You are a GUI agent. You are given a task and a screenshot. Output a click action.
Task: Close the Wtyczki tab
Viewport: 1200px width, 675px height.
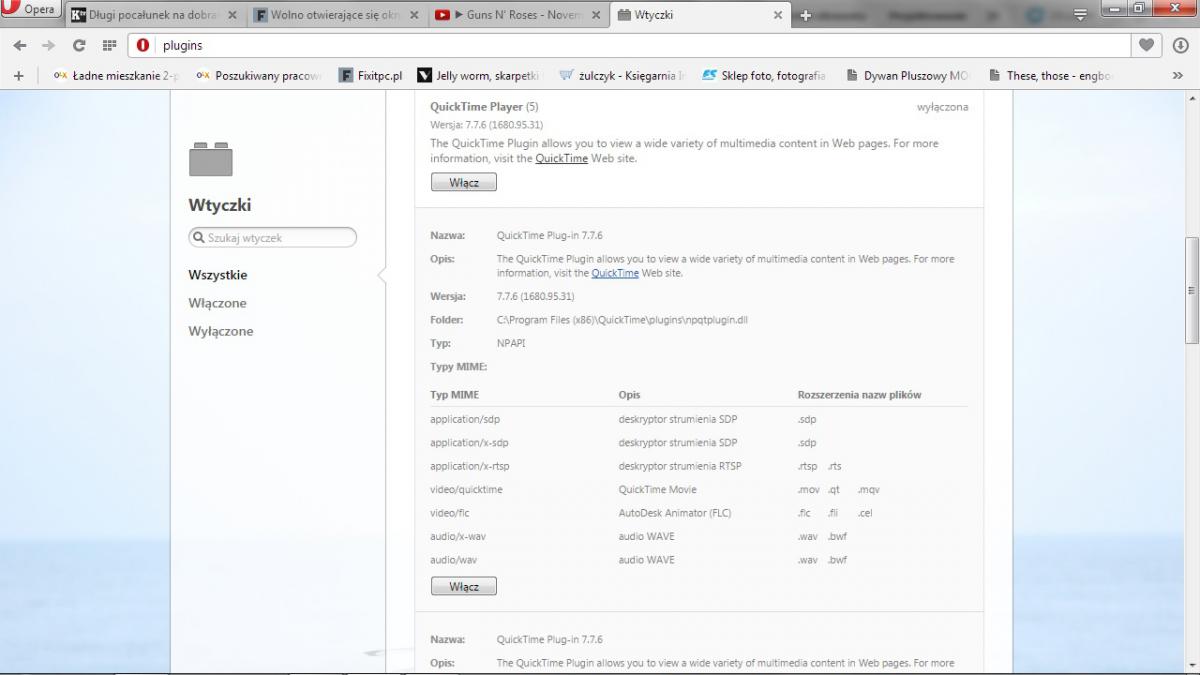pos(778,15)
